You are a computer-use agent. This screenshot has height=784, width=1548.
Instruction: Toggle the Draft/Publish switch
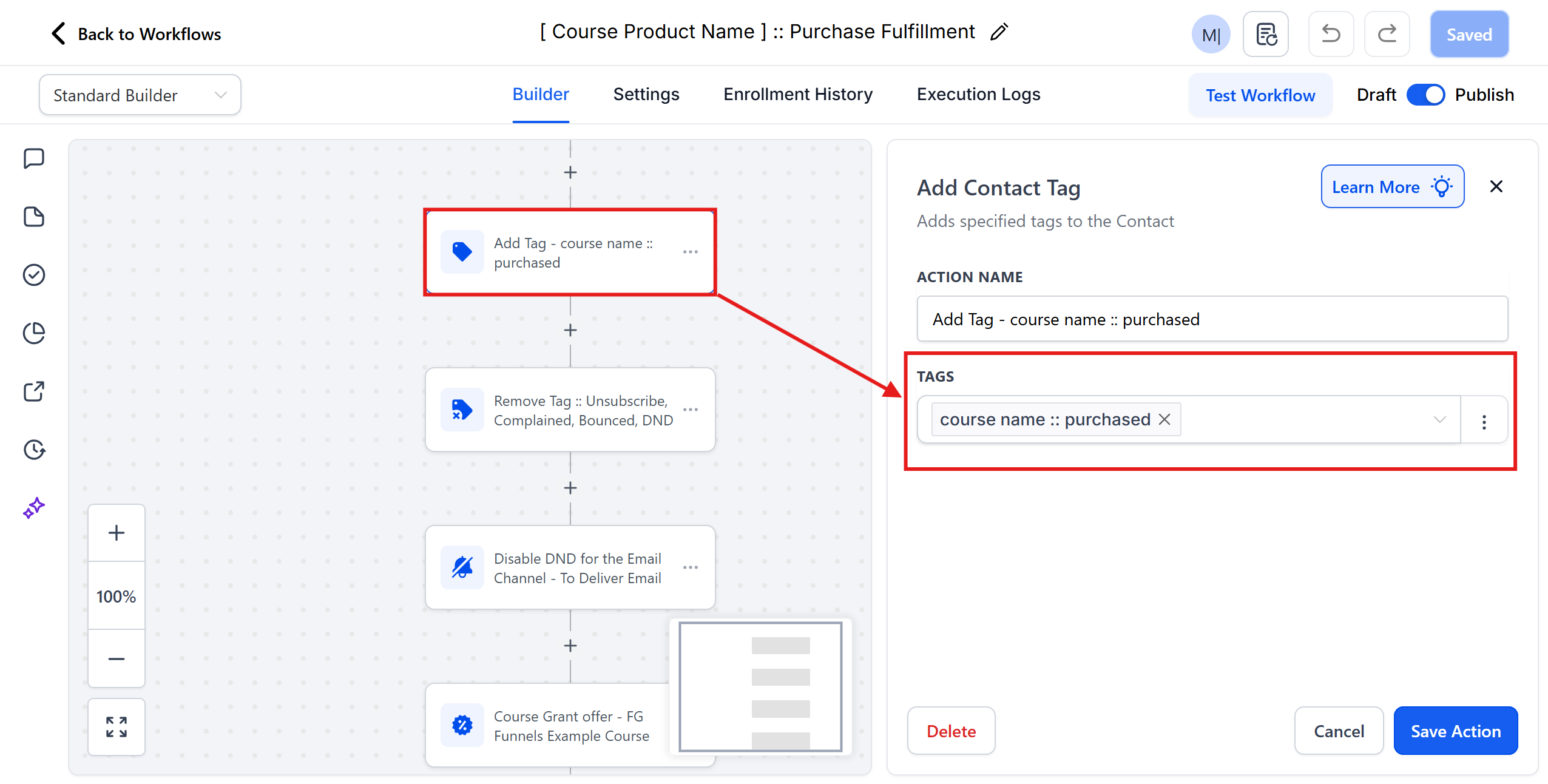[1425, 95]
